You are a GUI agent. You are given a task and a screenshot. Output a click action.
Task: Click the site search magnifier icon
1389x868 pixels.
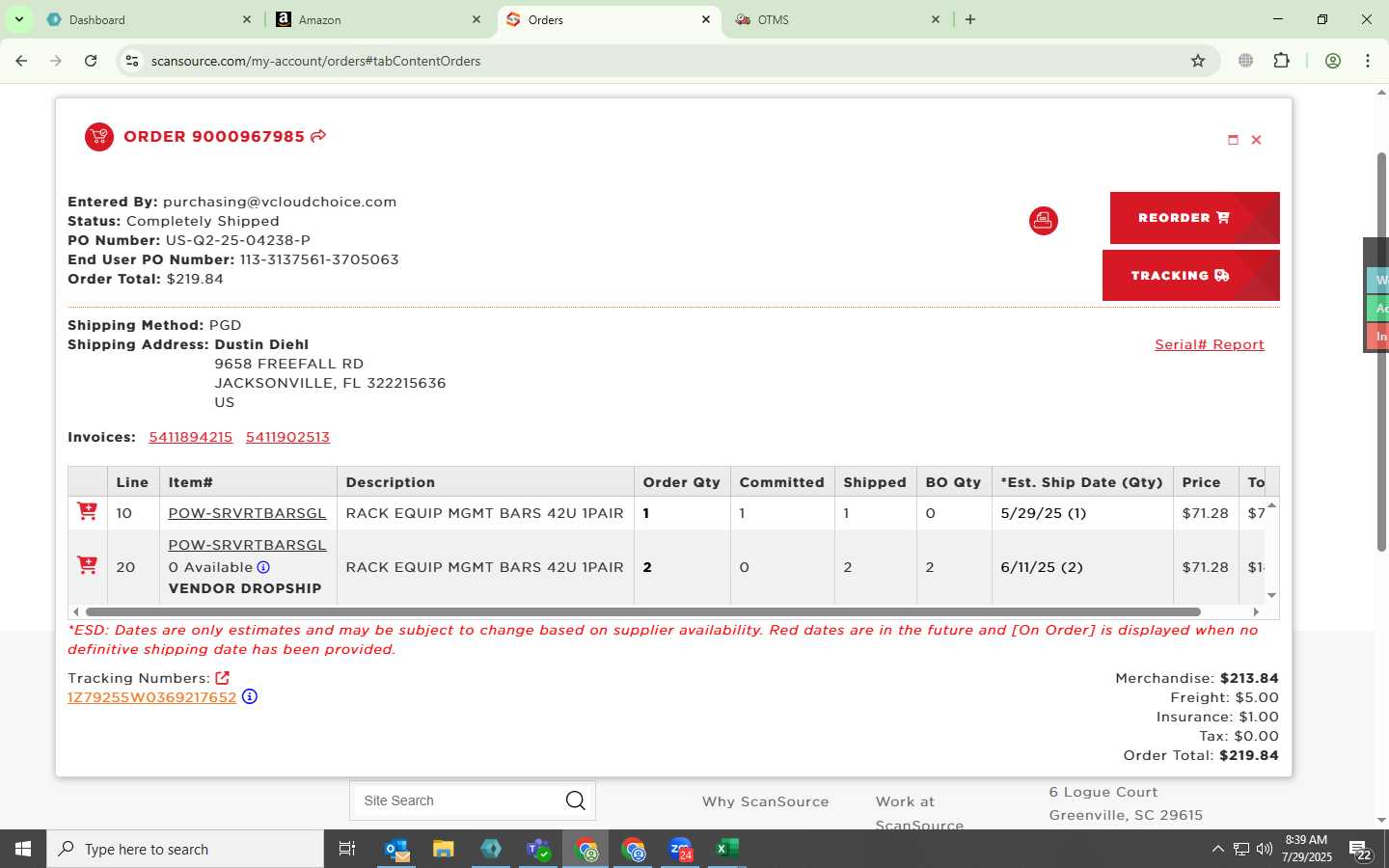tap(576, 800)
